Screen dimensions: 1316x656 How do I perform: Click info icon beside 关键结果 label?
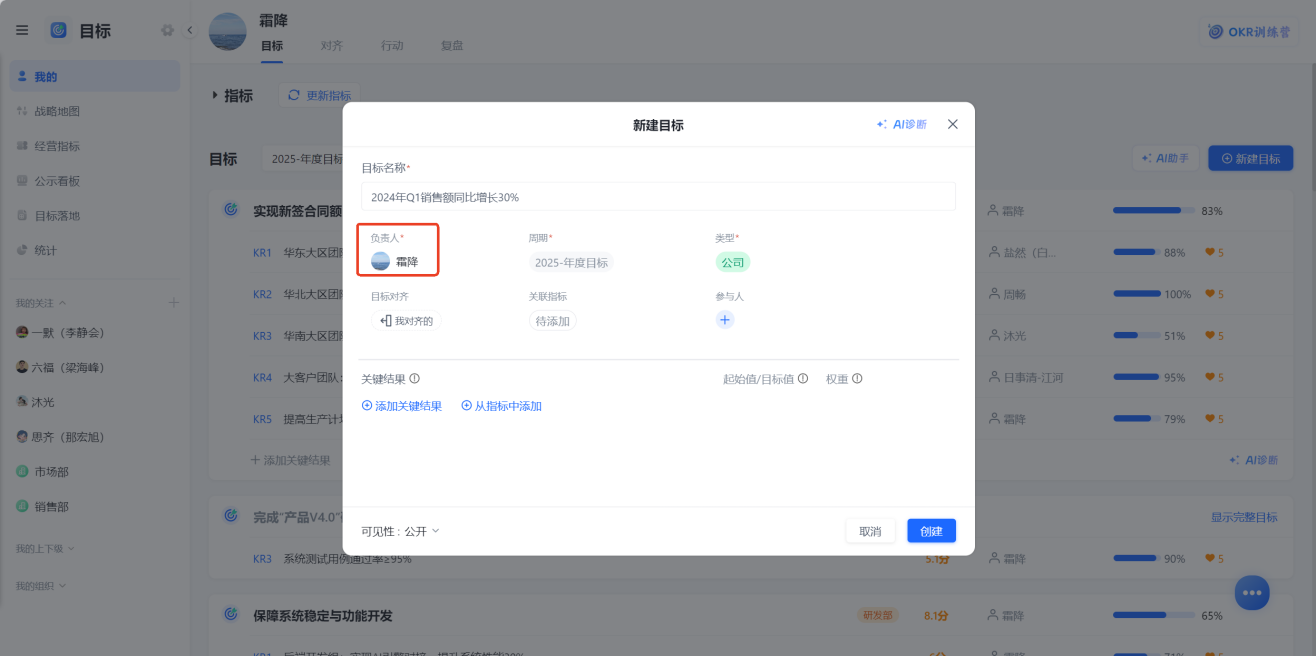click(414, 379)
